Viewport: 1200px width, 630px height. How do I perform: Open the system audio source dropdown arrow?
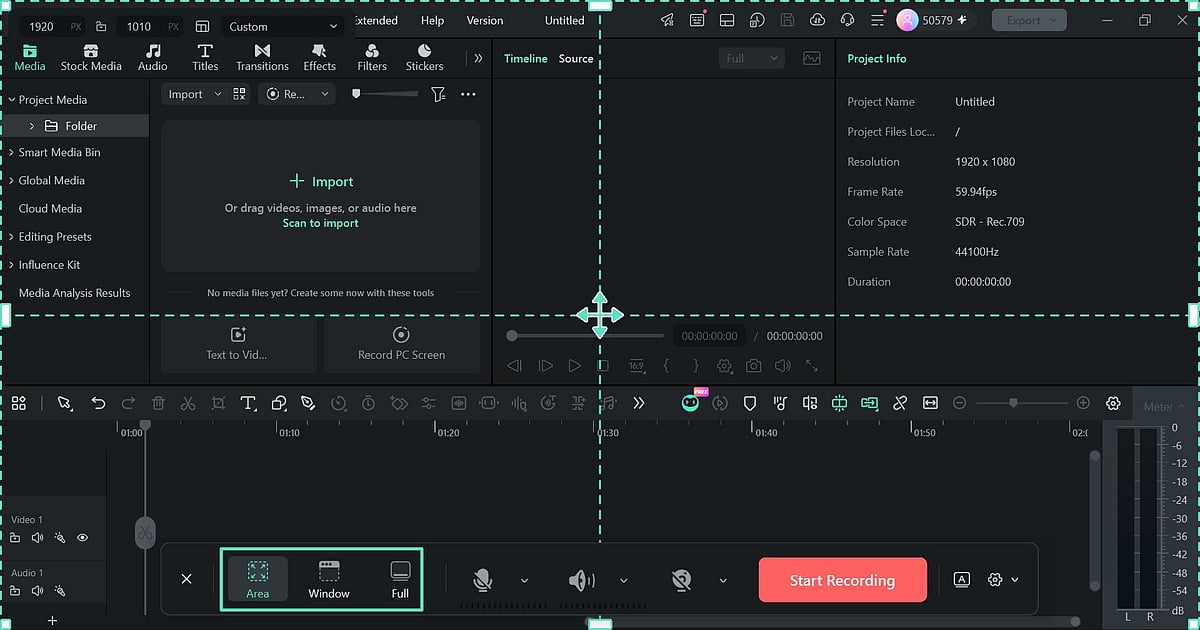(x=624, y=580)
